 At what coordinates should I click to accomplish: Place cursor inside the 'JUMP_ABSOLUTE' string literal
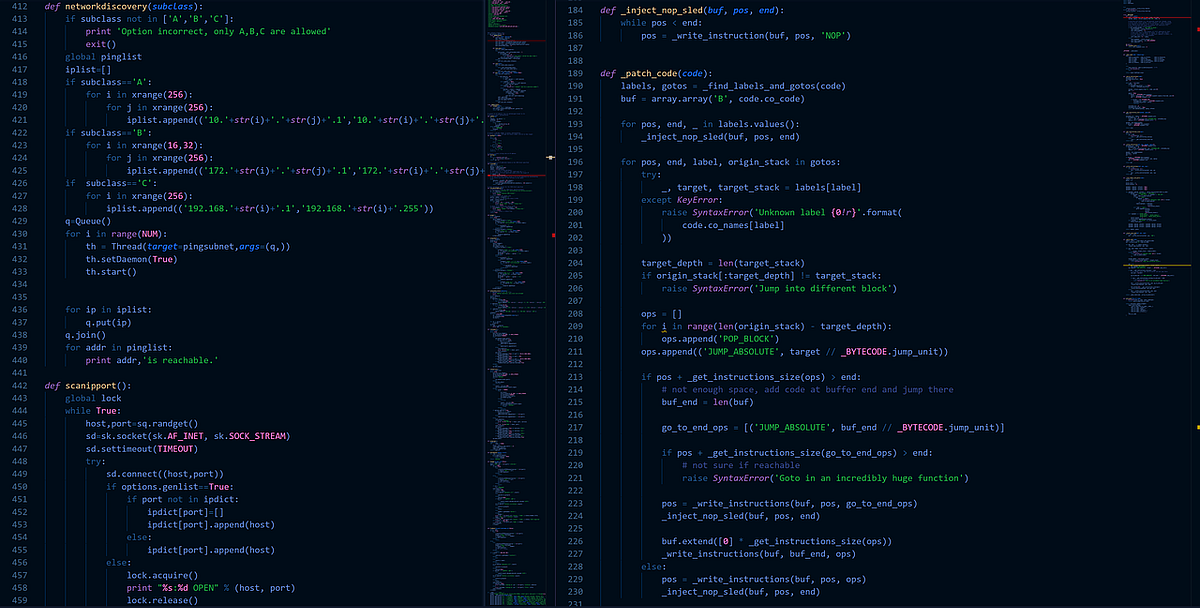pyautogui.click(x=740, y=351)
